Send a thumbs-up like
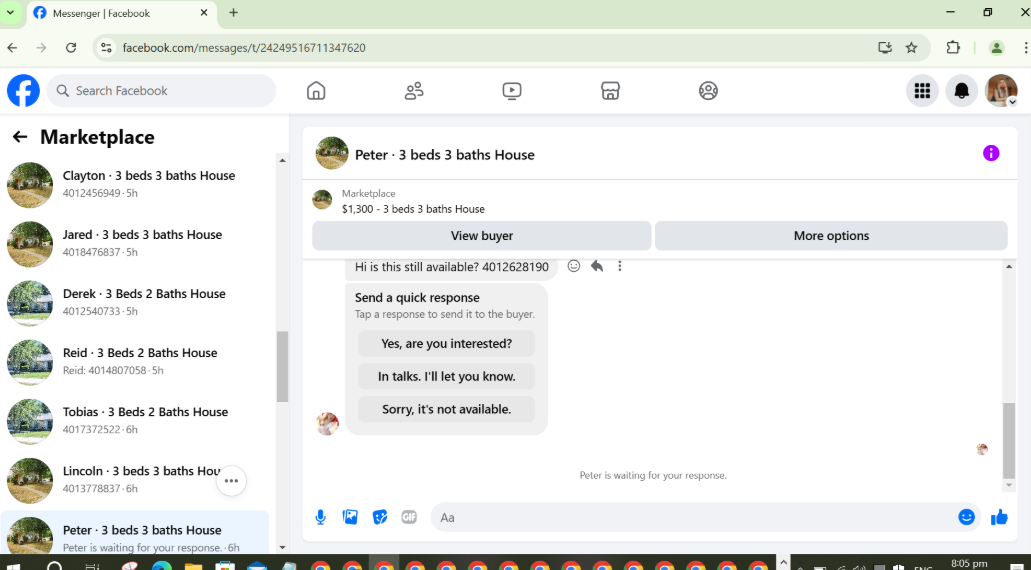This screenshot has width=1031, height=570. pyautogui.click(x=999, y=517)
